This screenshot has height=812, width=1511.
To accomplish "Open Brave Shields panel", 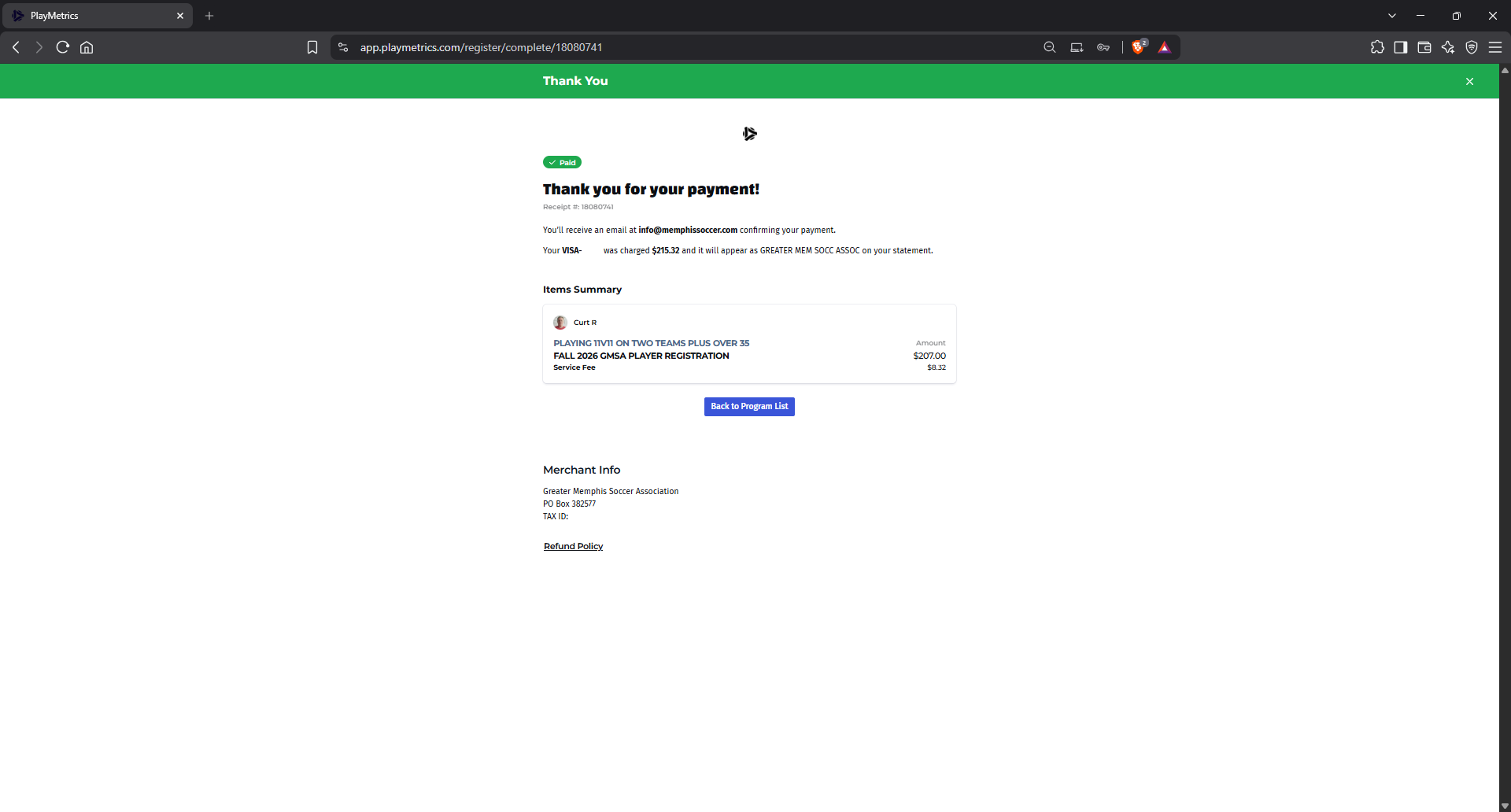I will pyautogui.click(x=1139, y=47).
